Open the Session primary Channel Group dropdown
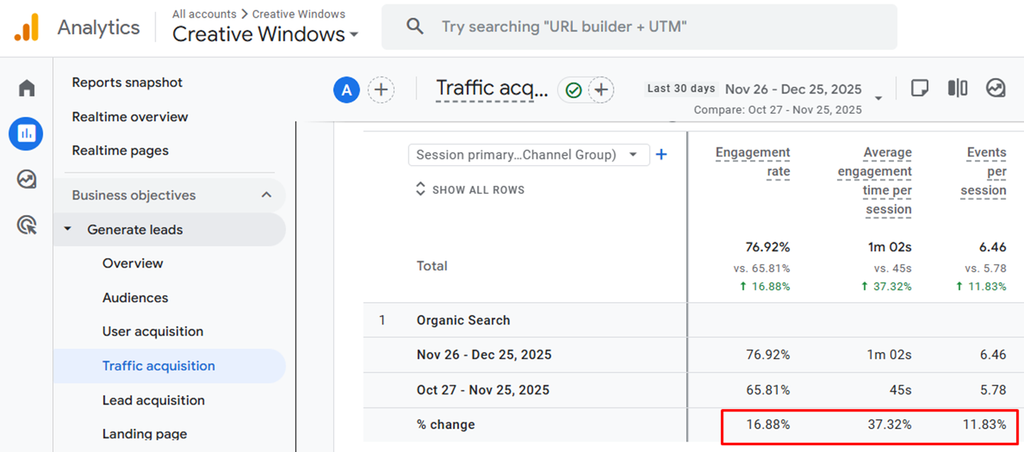The height and width of the screenshot is (452, 1024). pyautogui.click(x=529, y=155)
